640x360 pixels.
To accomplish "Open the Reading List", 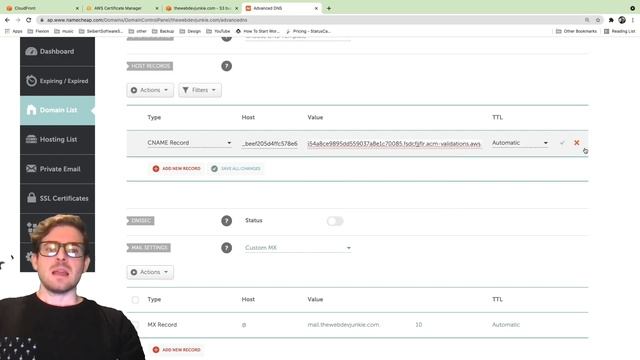I will [620, 31].
